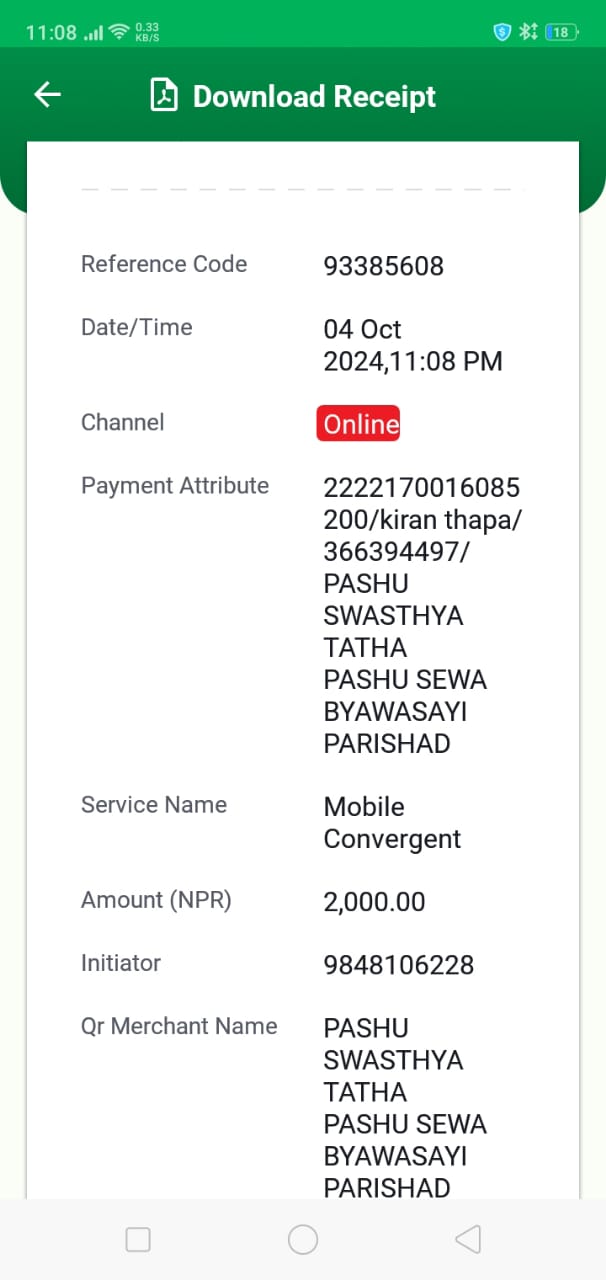Tap the red Online channel badge
The width and height of the screenshot is (606, 1280).
[x=359, y=423]
